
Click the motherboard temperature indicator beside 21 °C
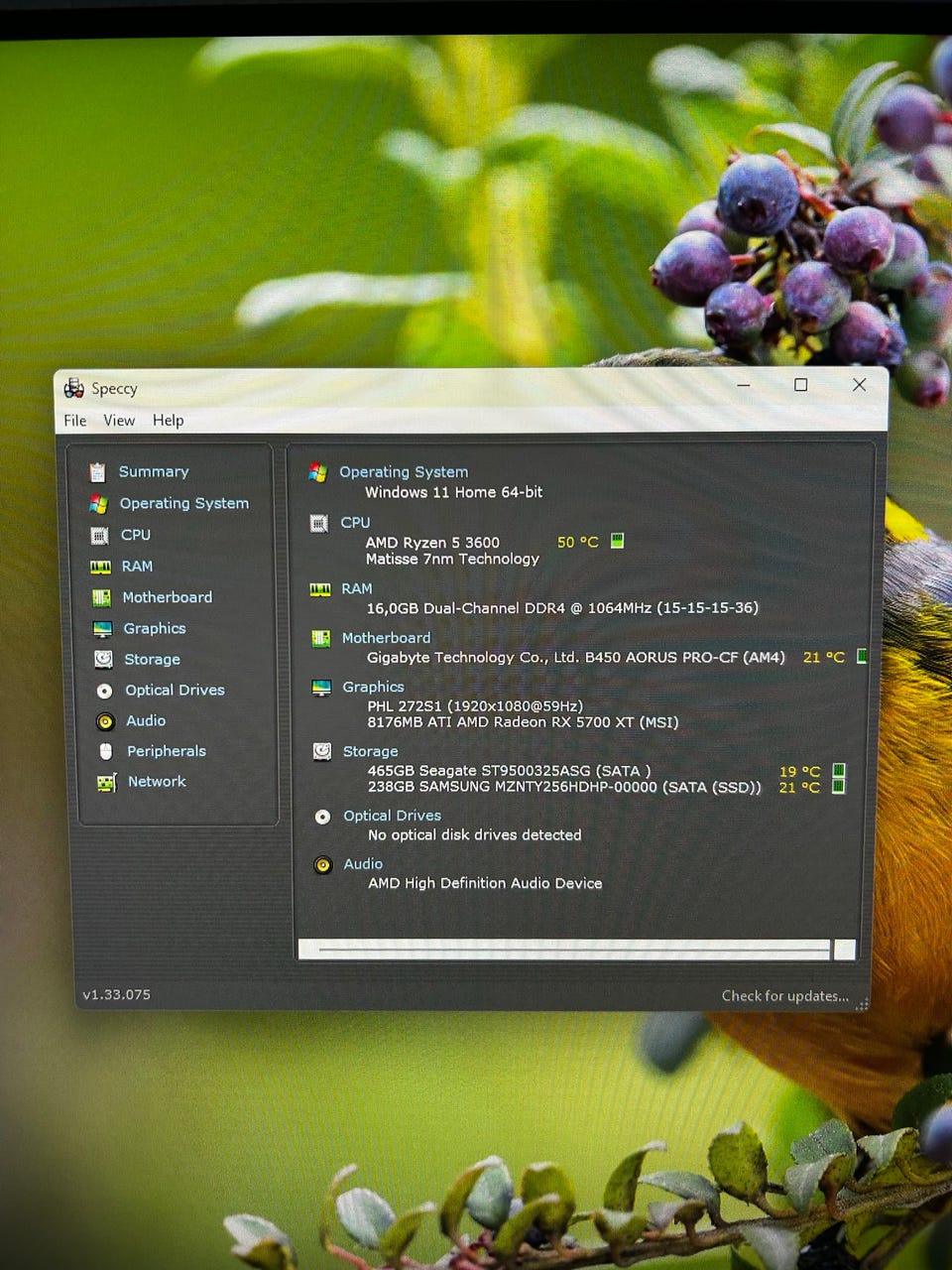click(x=862, y=656)
